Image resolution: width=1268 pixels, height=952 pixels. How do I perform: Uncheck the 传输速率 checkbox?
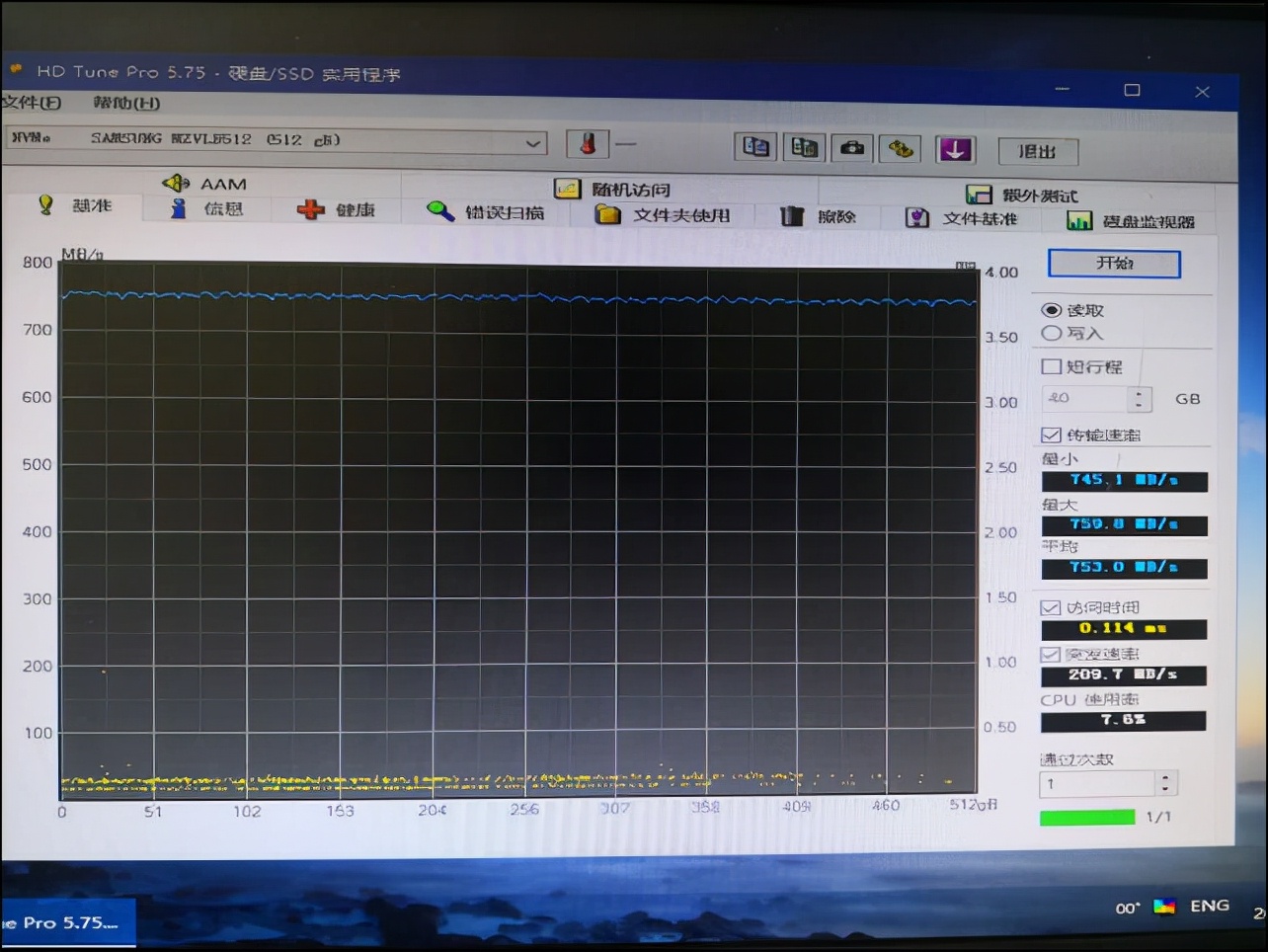click(x=1051, y=435)
